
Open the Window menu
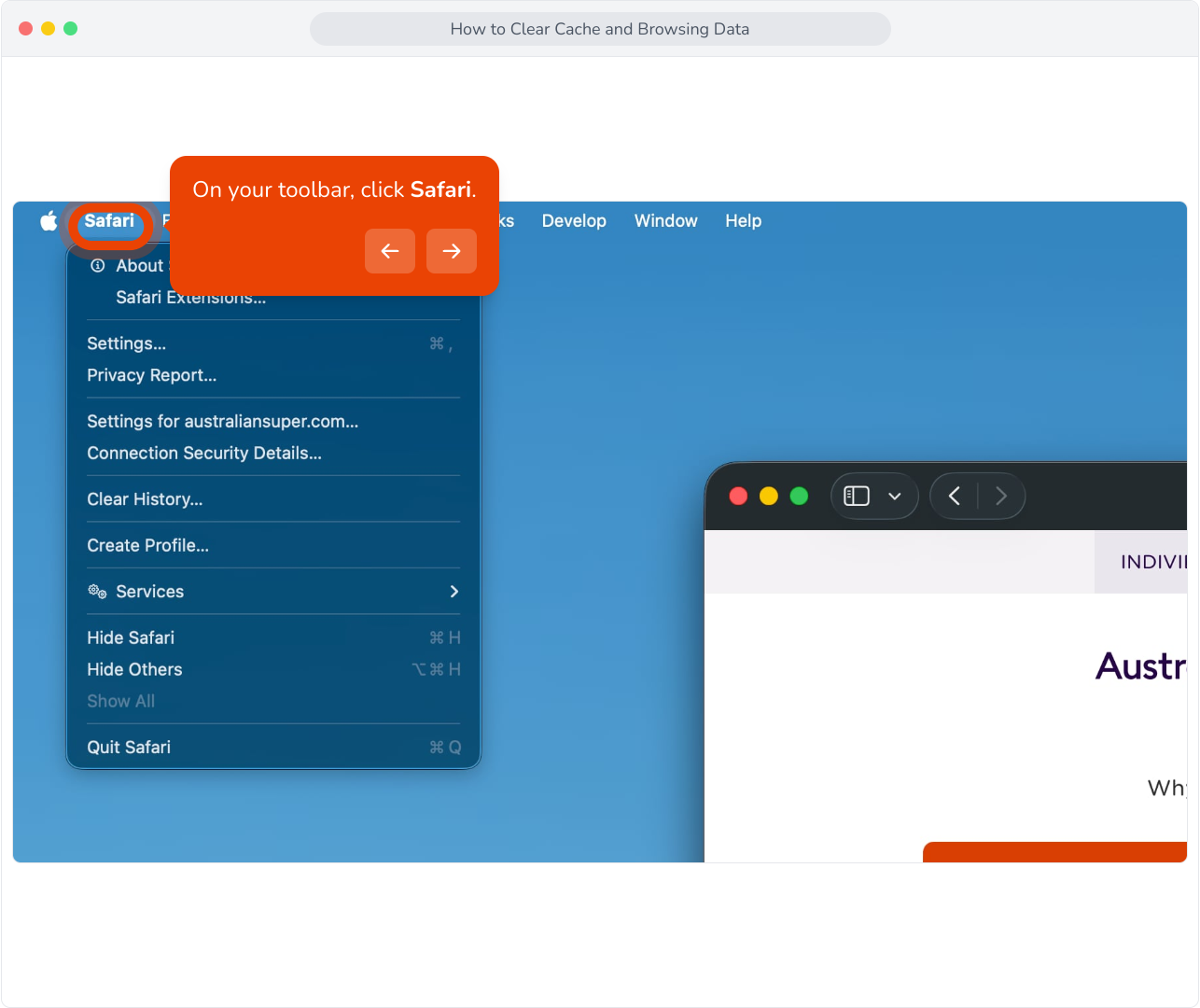666,221
